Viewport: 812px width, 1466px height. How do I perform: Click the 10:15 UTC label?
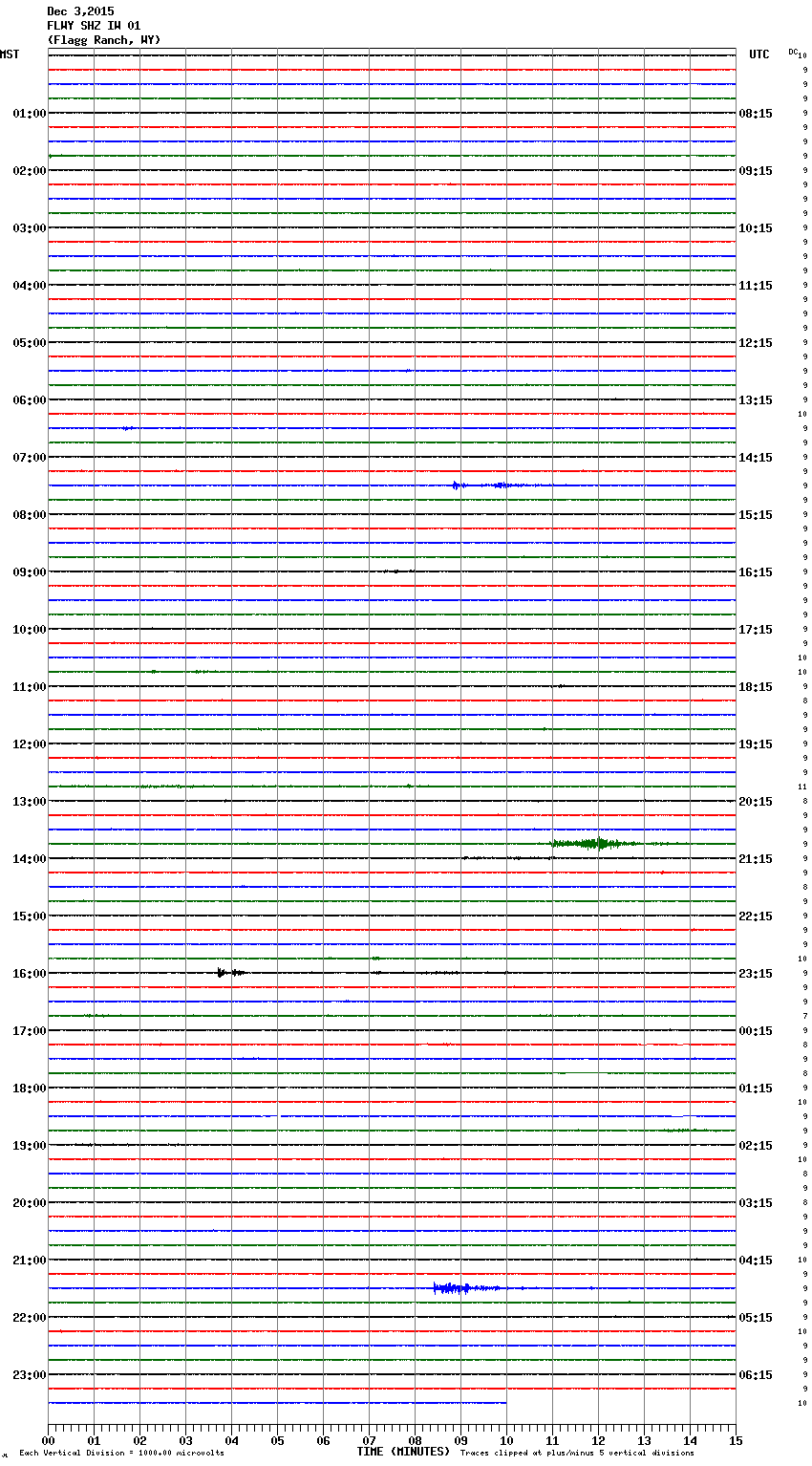click(756, 228)
